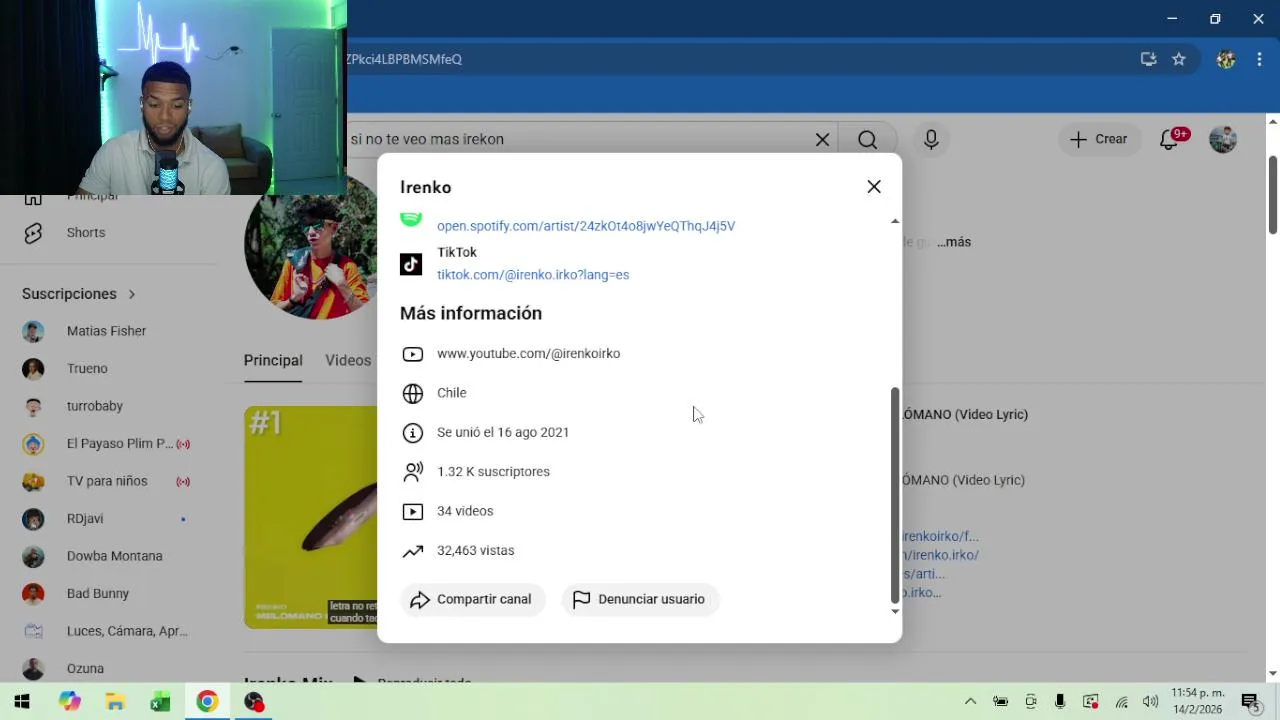Screen dimensions: 1280x720
Task: Click the dialog scrollbar up arrow
Action: coord(895,221)
